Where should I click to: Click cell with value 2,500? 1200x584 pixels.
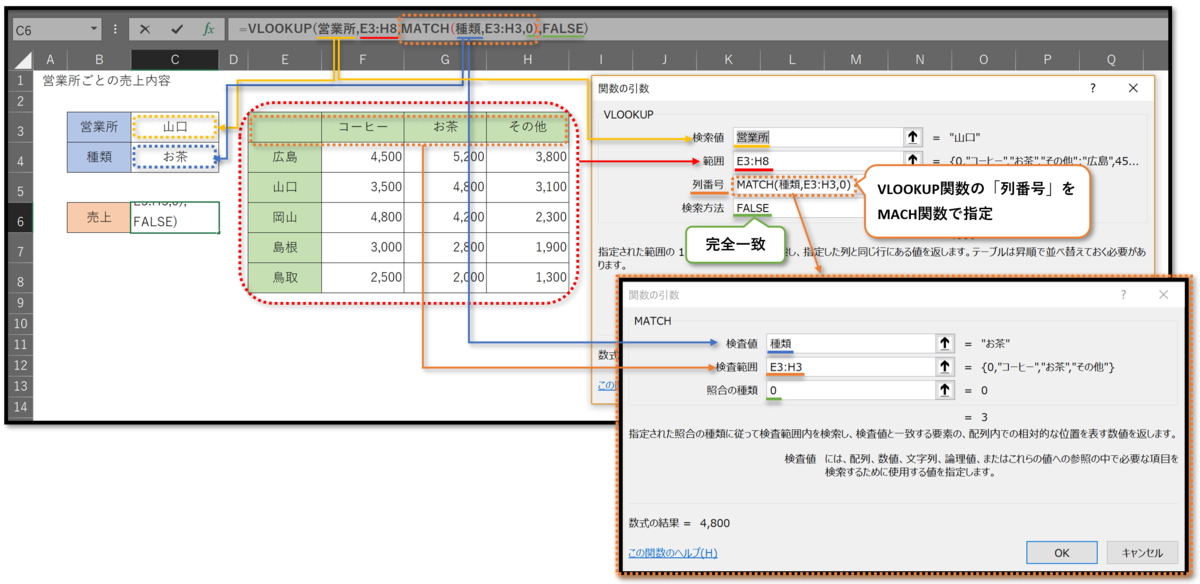363,277
